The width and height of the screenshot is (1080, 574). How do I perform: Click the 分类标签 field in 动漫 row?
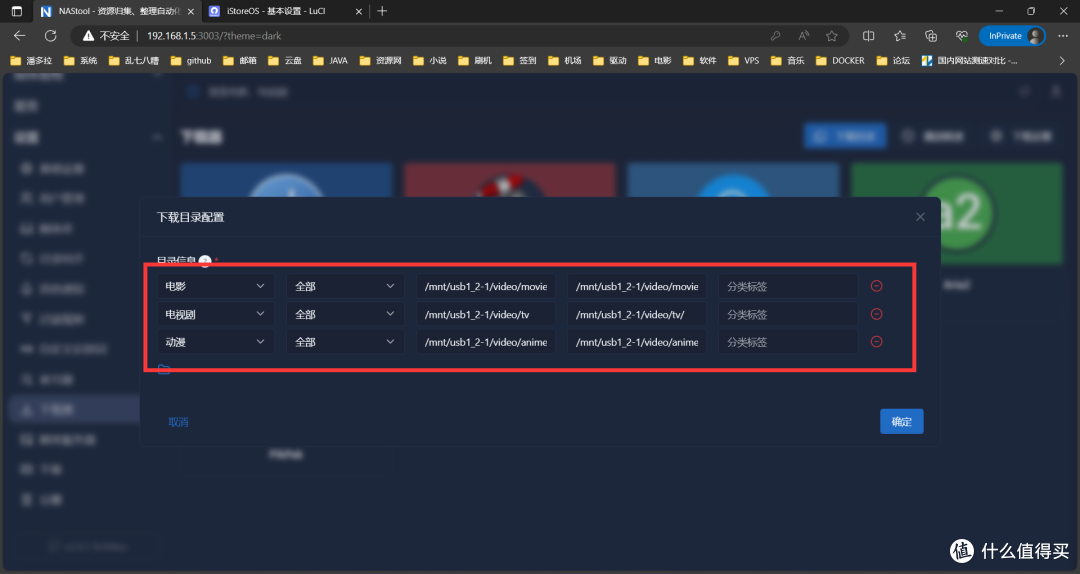pos(788,342)
